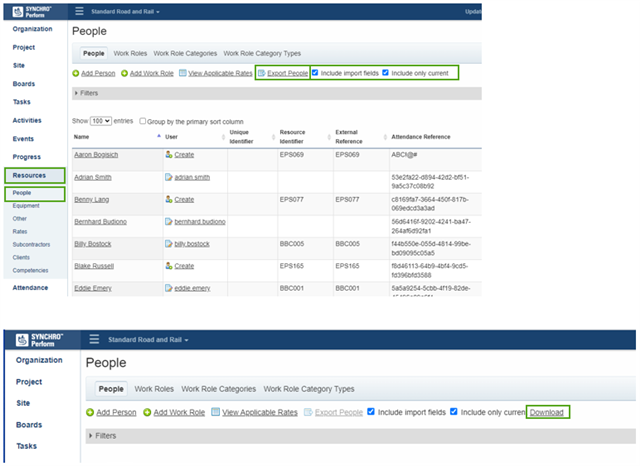Open the Bernhard Budiono person link

(100, 222)
